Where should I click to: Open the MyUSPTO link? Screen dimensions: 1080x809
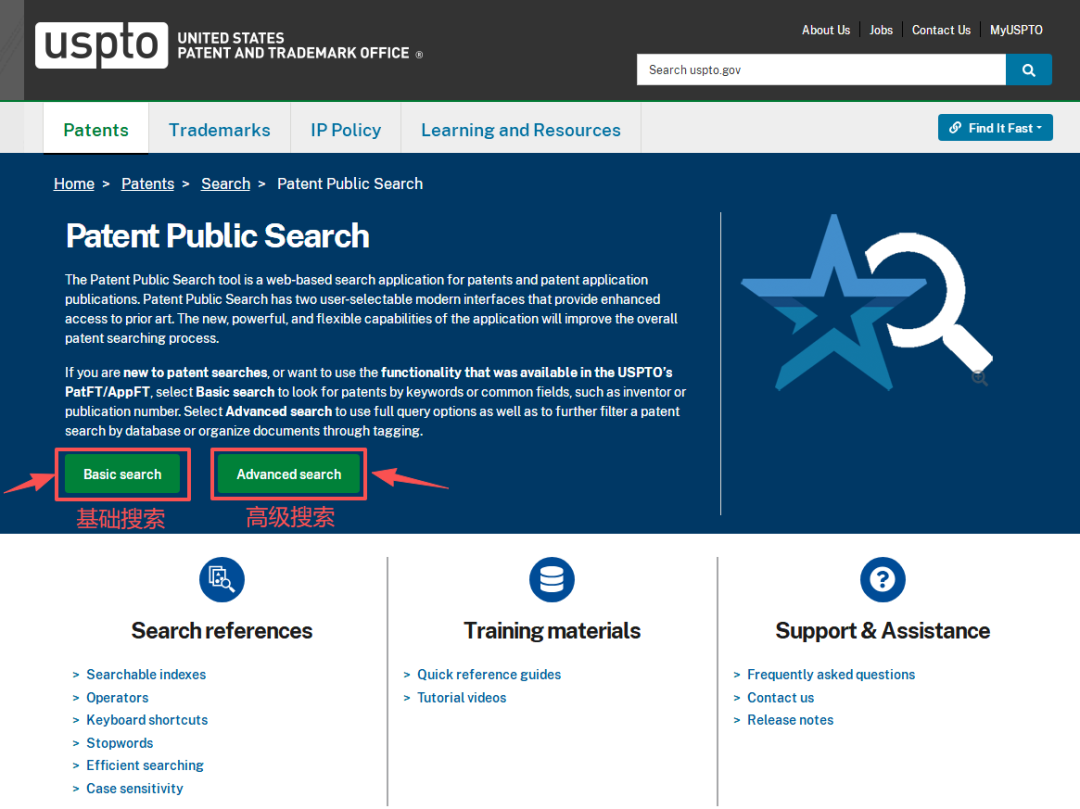pos(1016,30)
